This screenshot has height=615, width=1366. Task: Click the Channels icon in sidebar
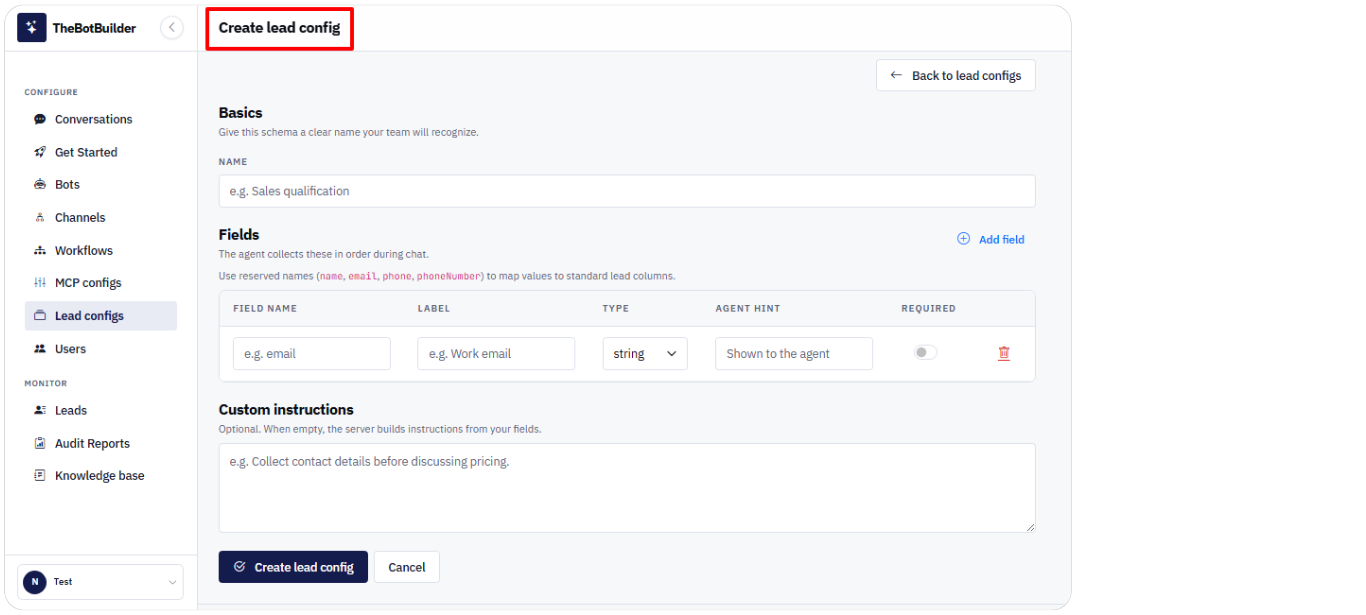pyautogui.click(x=40, y=218)
